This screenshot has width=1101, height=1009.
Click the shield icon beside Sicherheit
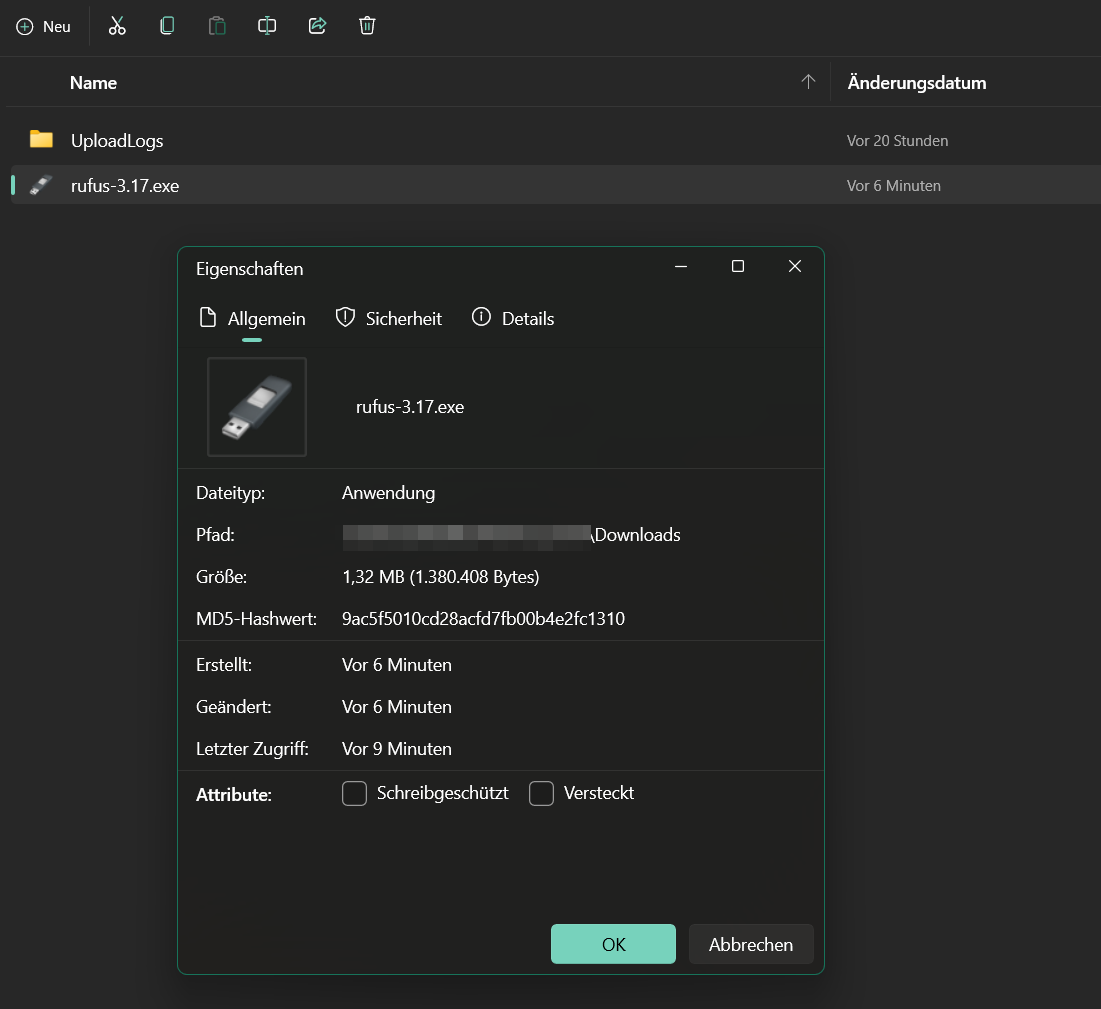pyautogui.click(x=345, y=317)
